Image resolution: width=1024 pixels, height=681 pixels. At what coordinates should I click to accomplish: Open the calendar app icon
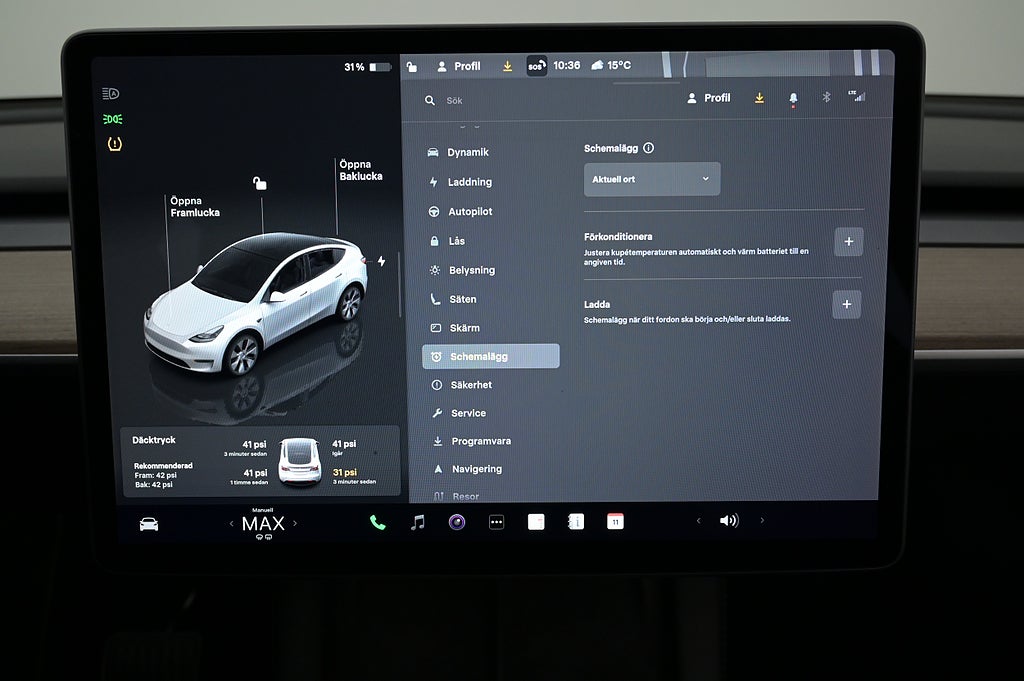pyautogui.click(x=615, y=521)
